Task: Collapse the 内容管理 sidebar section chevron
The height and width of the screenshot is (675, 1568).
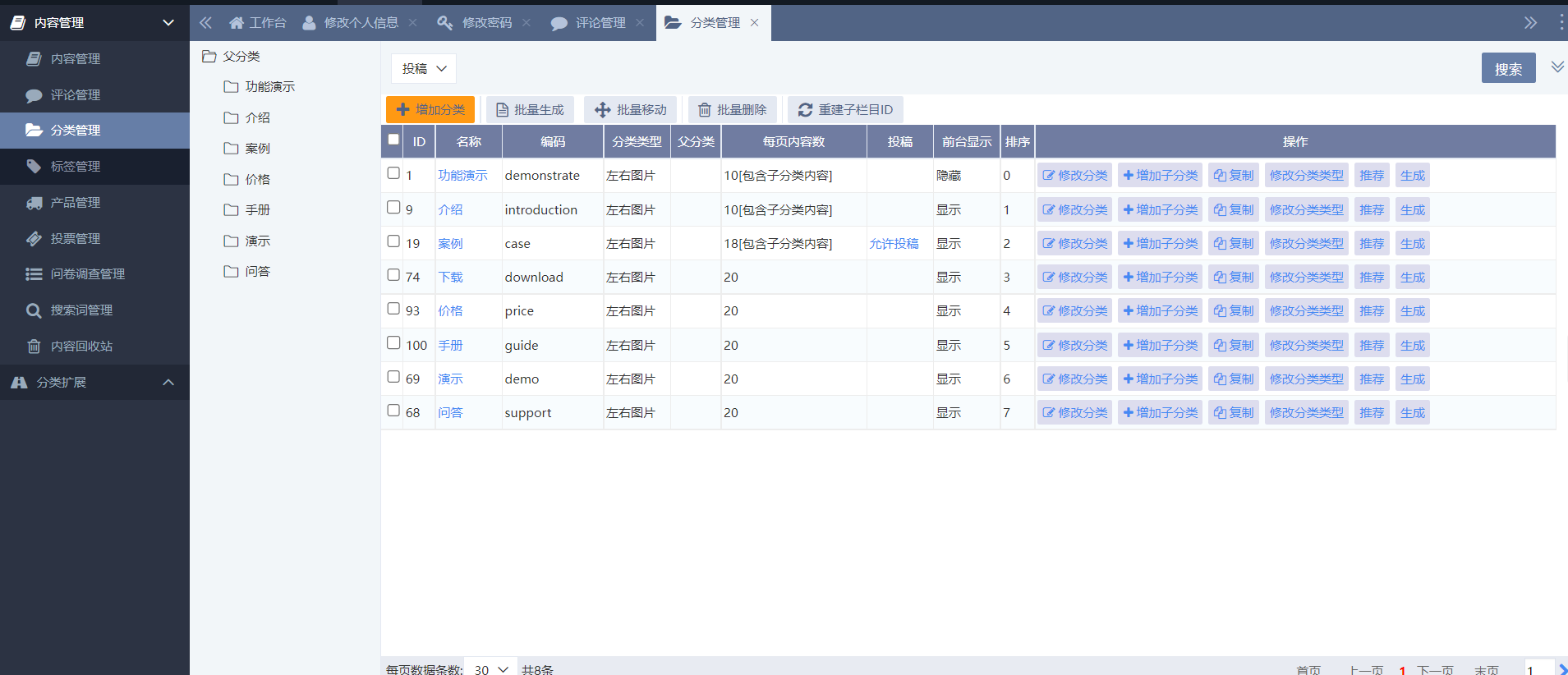Action: tap(168, 23)
